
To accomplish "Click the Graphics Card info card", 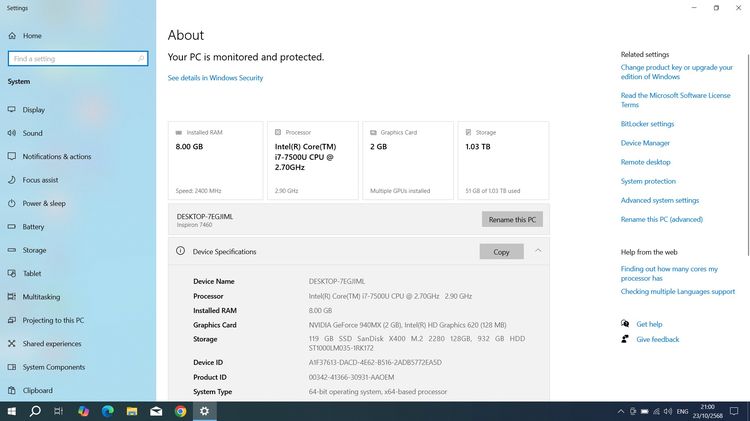I will [408, 160].
